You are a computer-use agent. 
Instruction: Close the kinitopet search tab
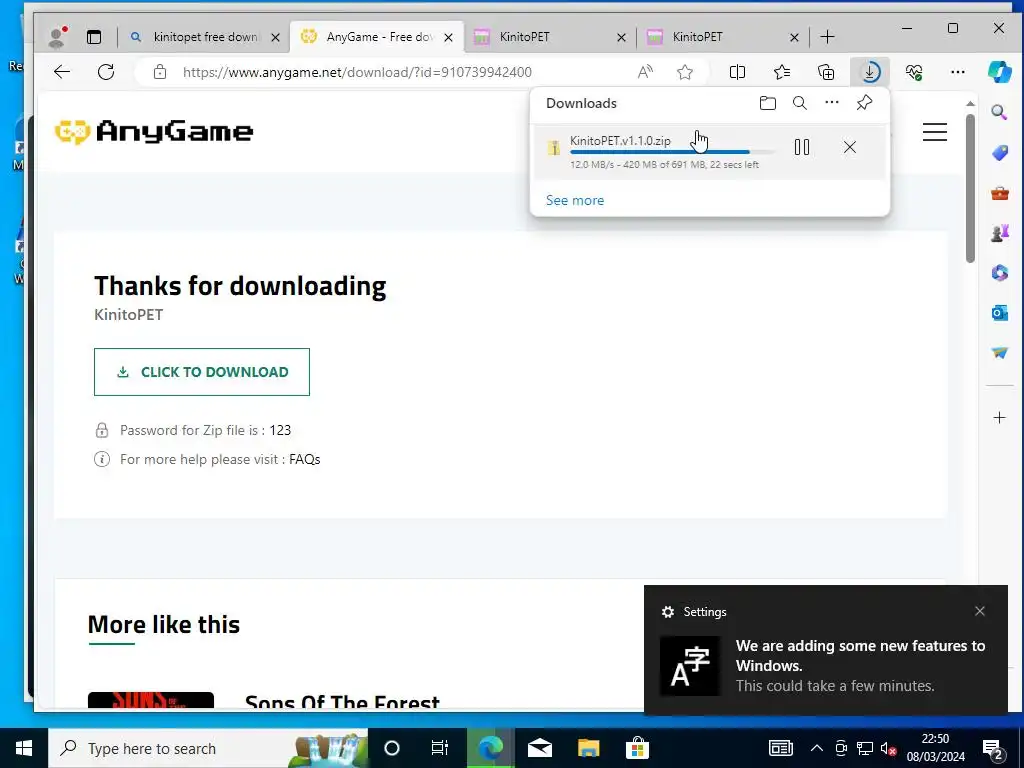276,37
